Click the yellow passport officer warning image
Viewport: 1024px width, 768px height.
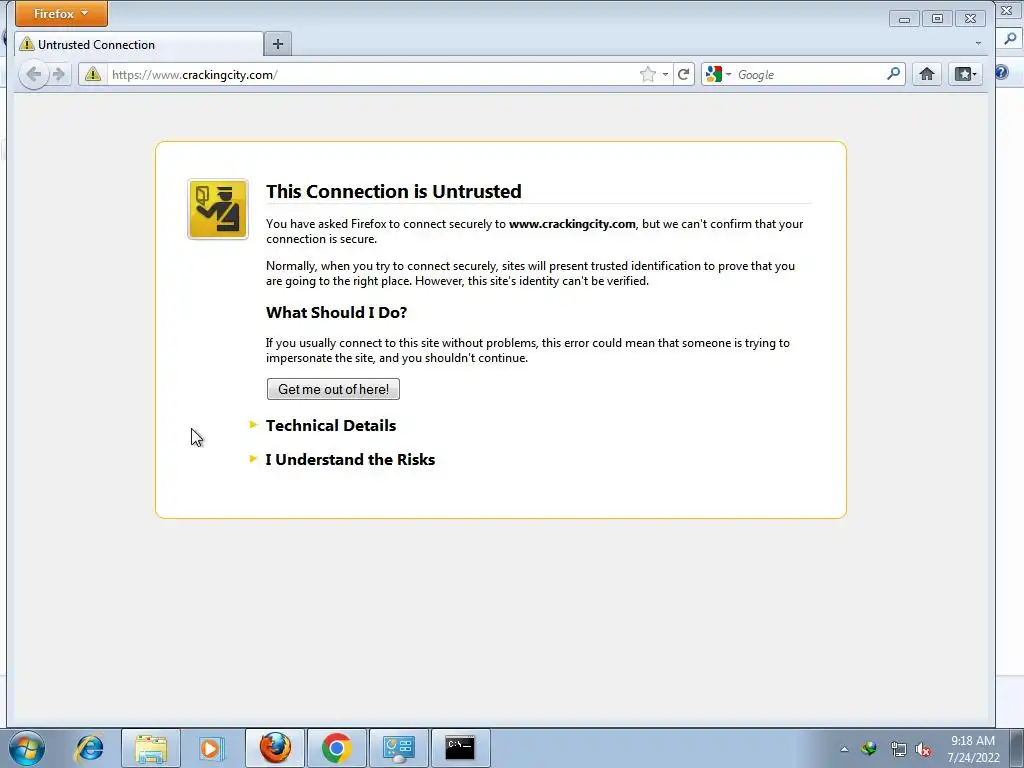pyautogui.click(x=218, y=209)
